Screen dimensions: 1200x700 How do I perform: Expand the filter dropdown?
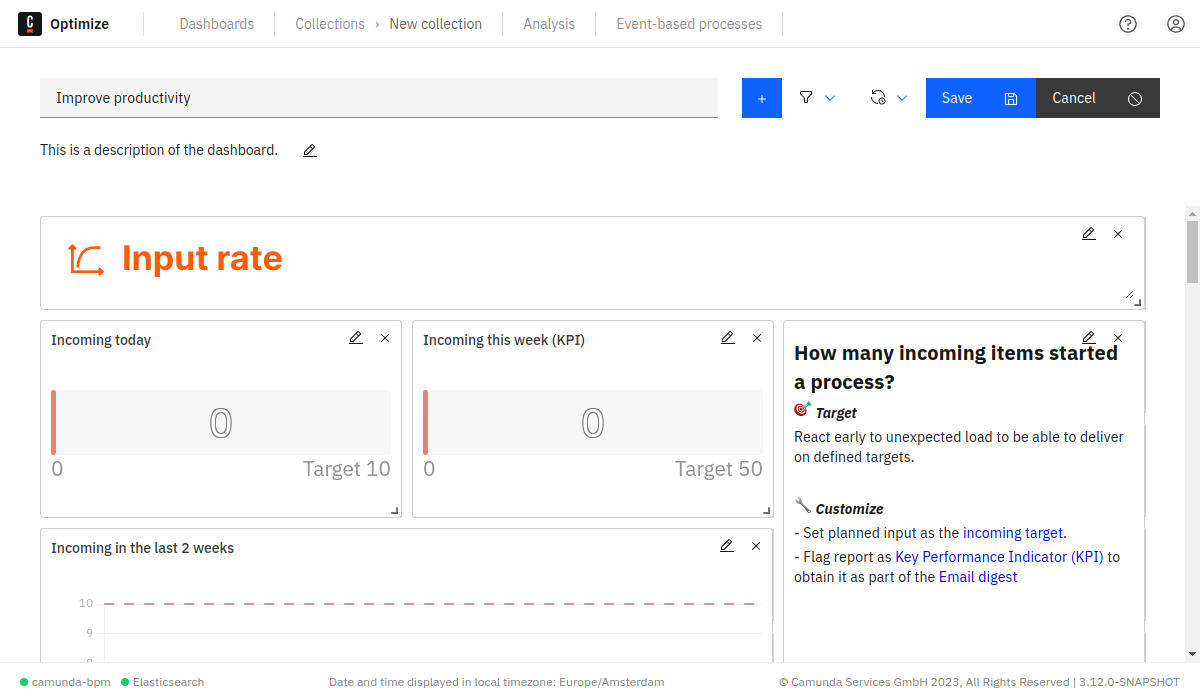click(x=817, y=98)
